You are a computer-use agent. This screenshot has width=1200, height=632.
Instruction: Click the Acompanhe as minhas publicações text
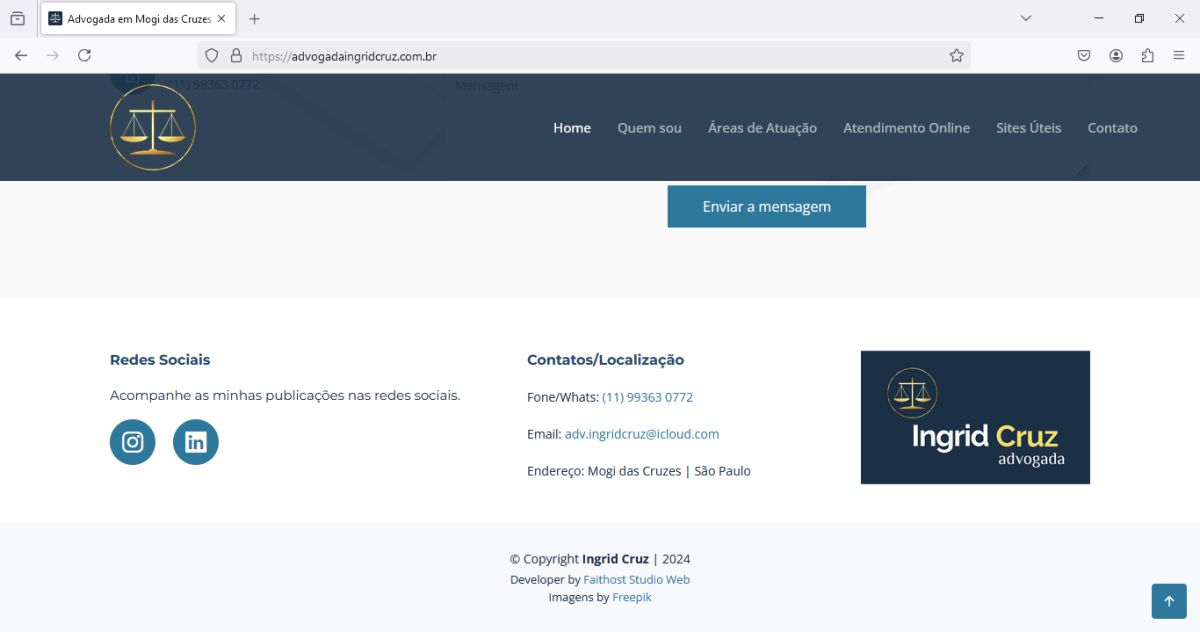pyautogui.click(x=285, y=396)
